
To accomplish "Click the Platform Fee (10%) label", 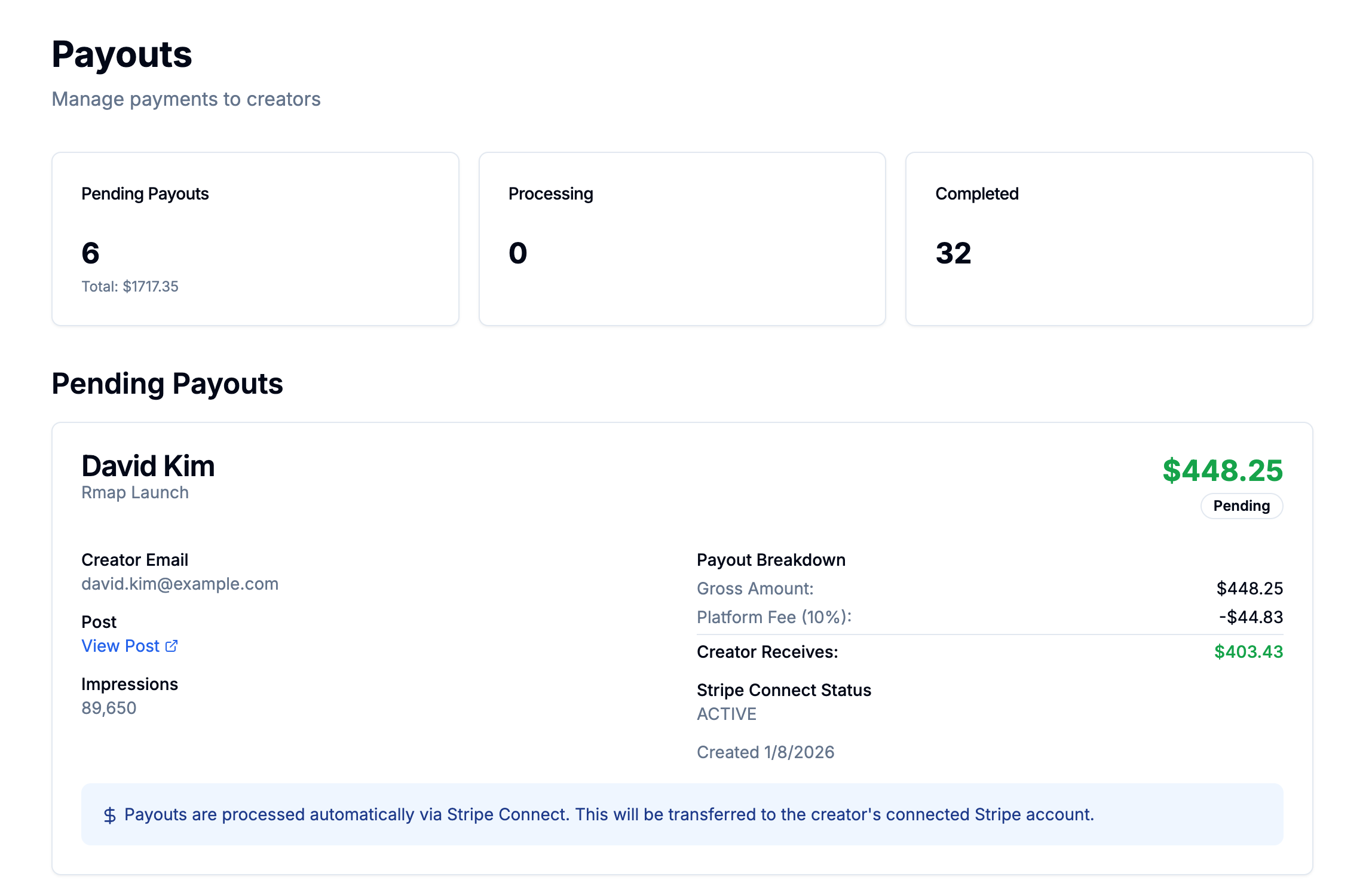I will click(774, 617).
